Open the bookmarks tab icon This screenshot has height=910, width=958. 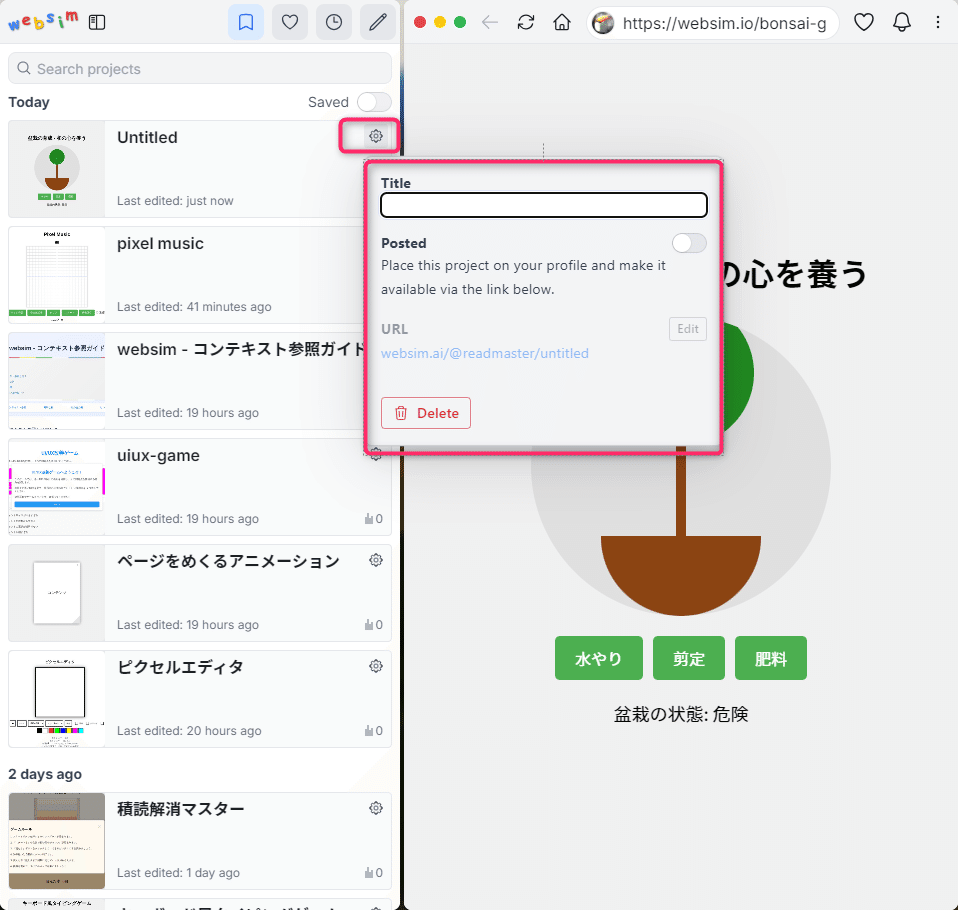[x=246, y=23]
